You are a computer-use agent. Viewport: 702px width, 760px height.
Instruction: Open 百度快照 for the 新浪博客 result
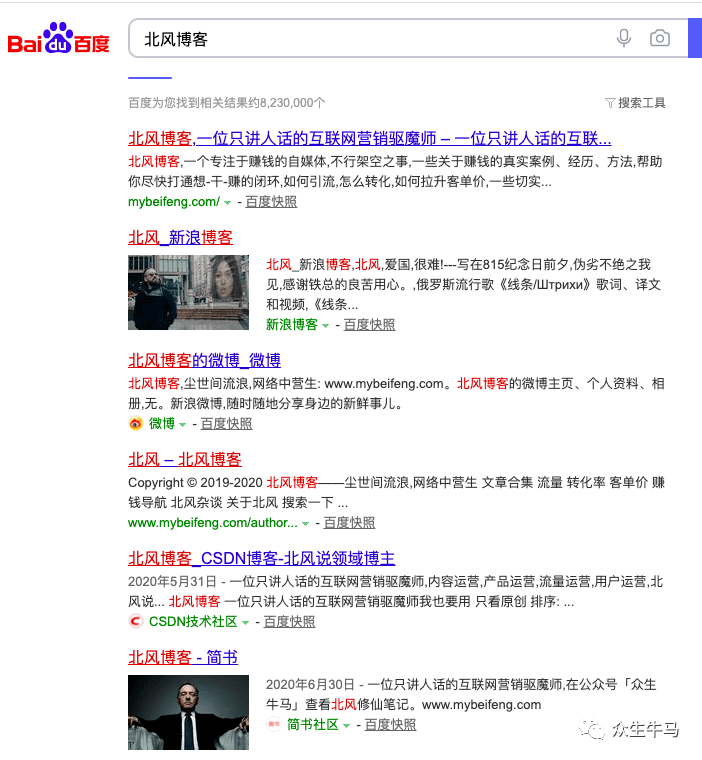369,324
